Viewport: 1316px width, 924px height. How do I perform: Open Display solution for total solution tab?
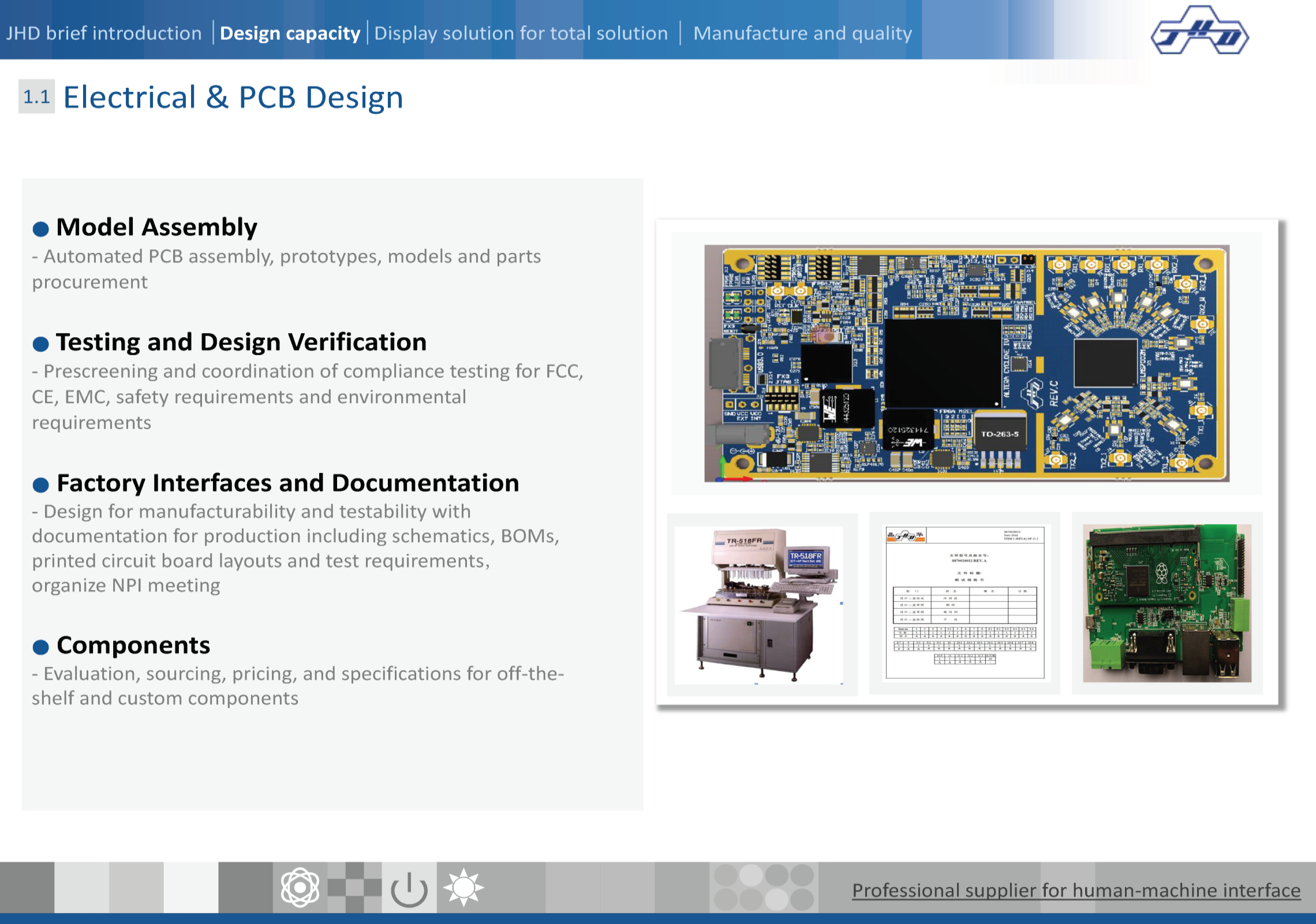click(x=521, y=33)
